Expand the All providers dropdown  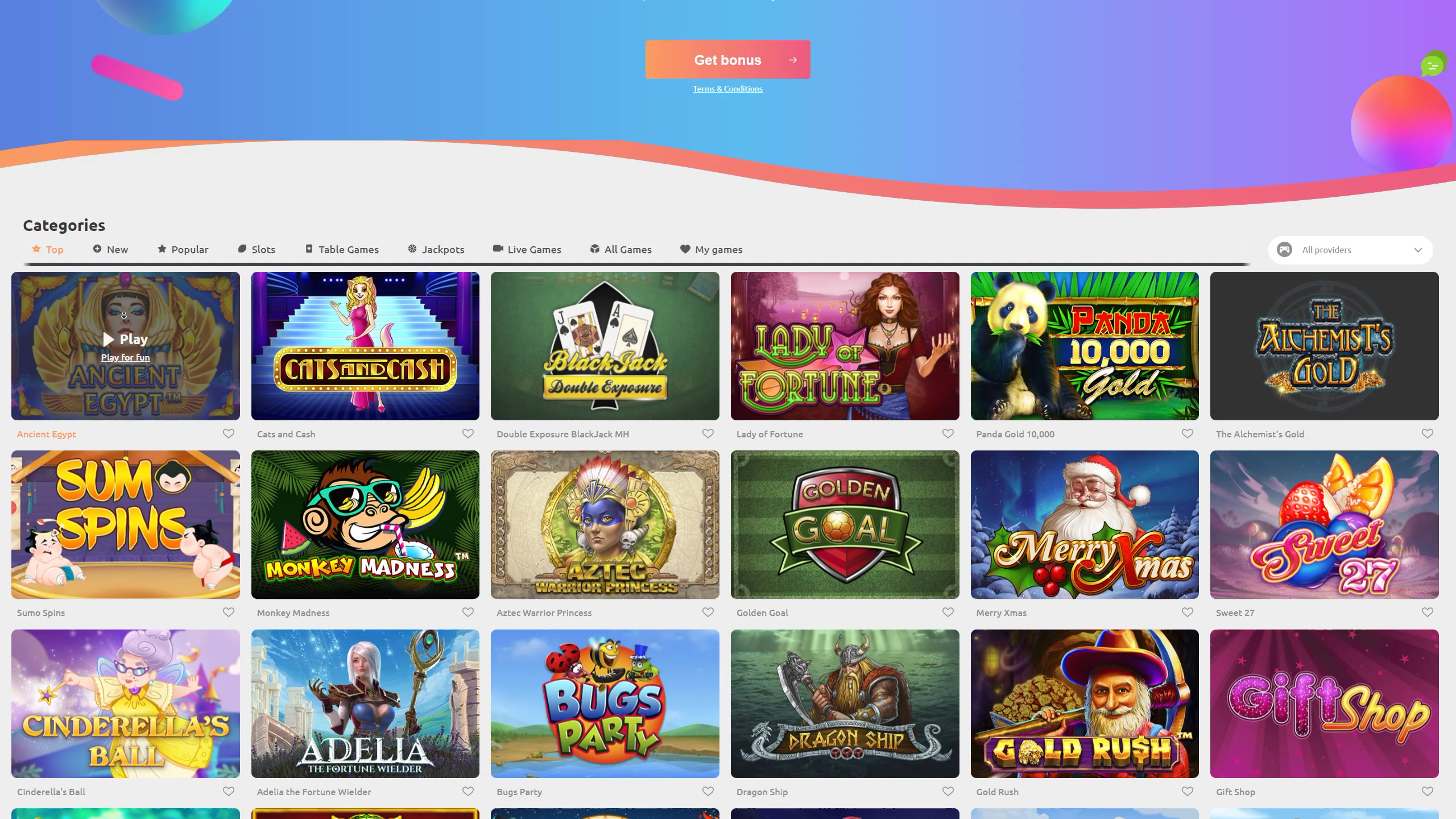(x=1350, y=250)
